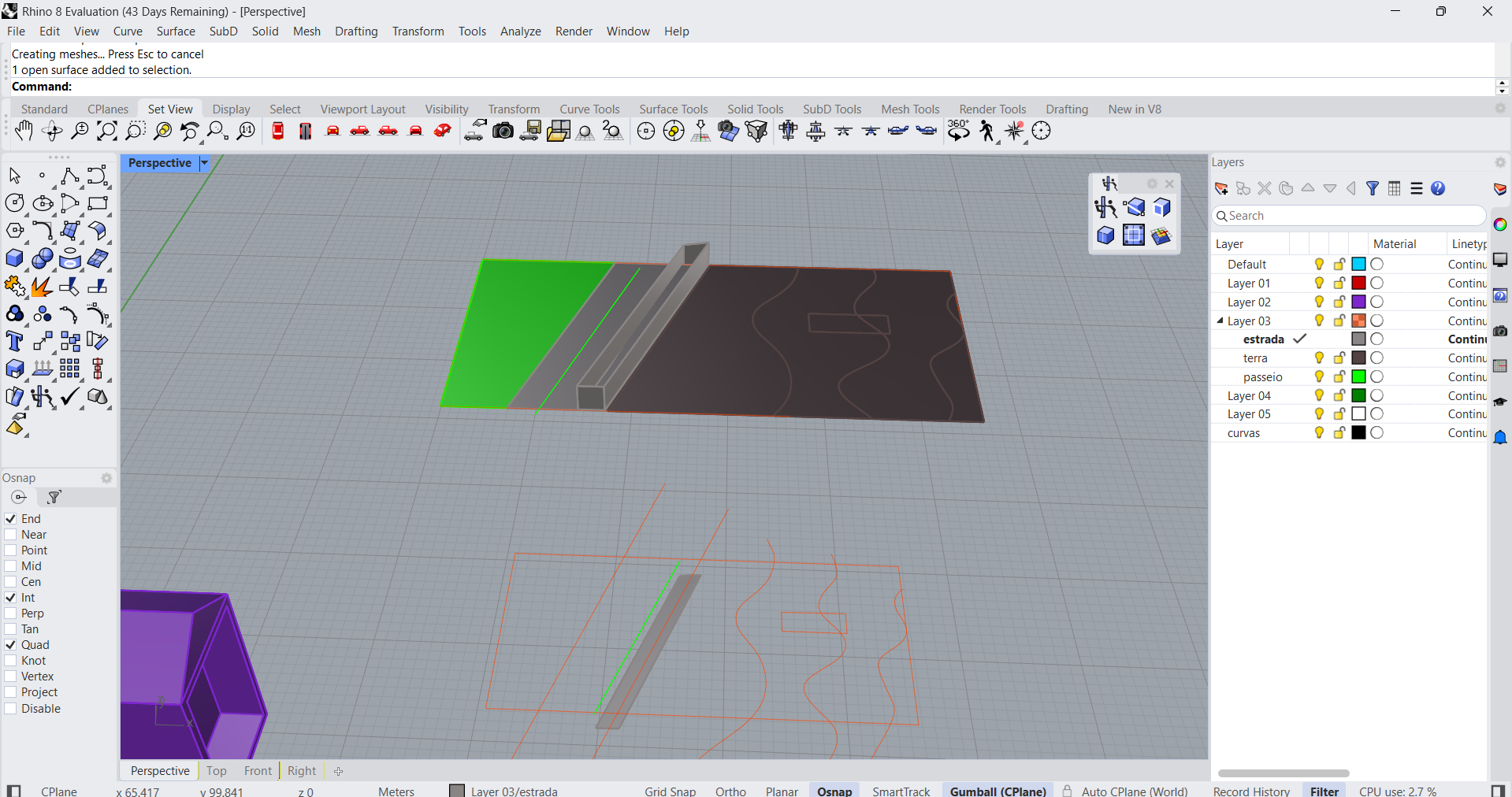The image size is (1512, 797).
Task: Collapse the Layer 03 tree
Action: click(1220, 321)
